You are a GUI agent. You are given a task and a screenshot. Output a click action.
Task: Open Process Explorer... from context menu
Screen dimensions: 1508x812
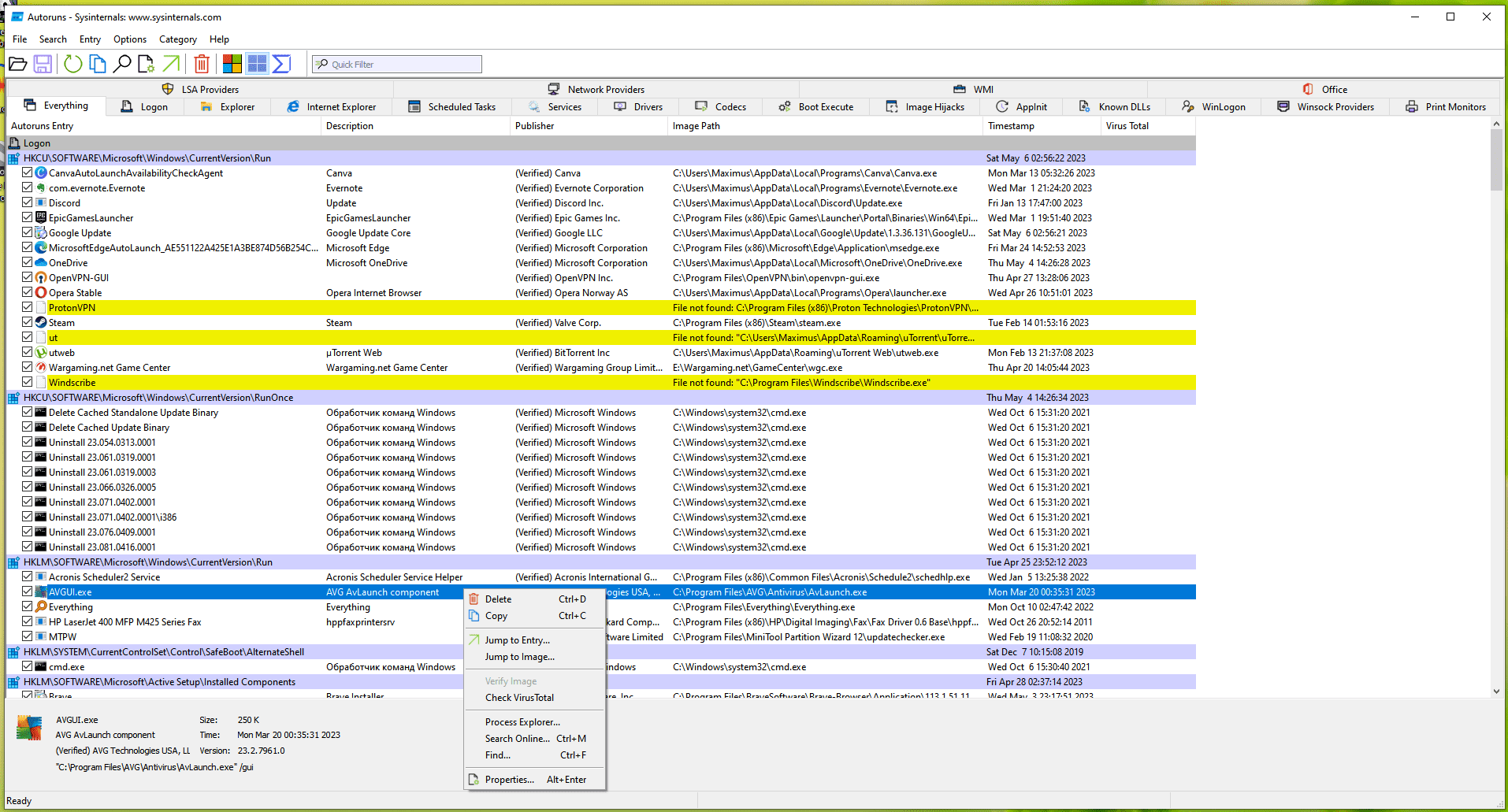535,722
